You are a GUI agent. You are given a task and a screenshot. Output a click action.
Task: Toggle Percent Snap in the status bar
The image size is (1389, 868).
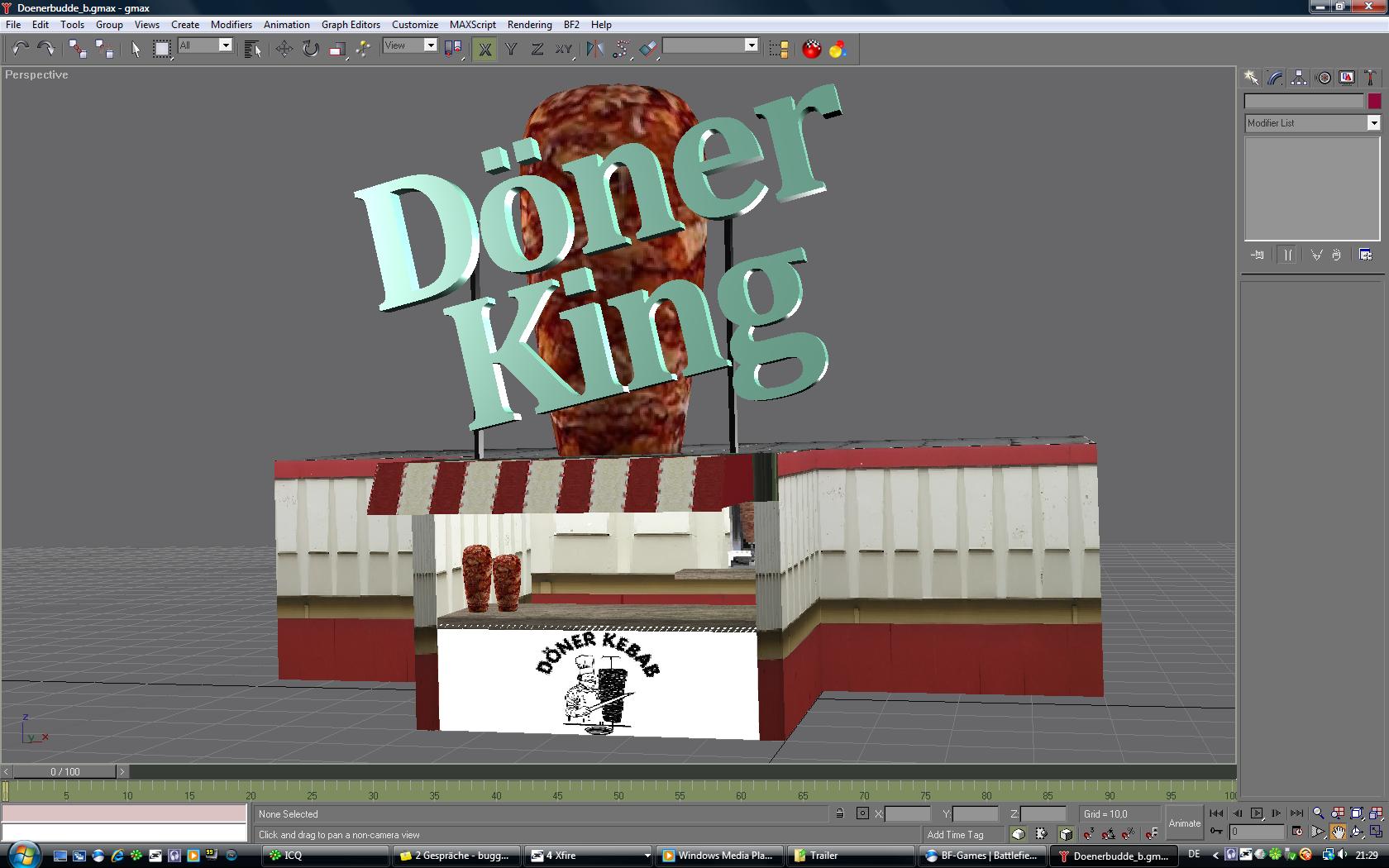coord(1129,834)
